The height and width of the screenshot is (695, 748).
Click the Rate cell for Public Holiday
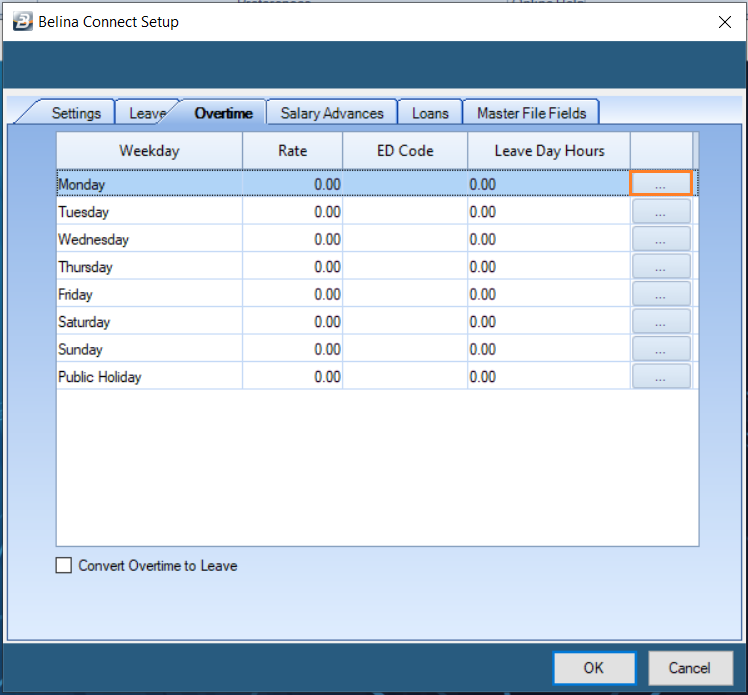pos(292,377)
